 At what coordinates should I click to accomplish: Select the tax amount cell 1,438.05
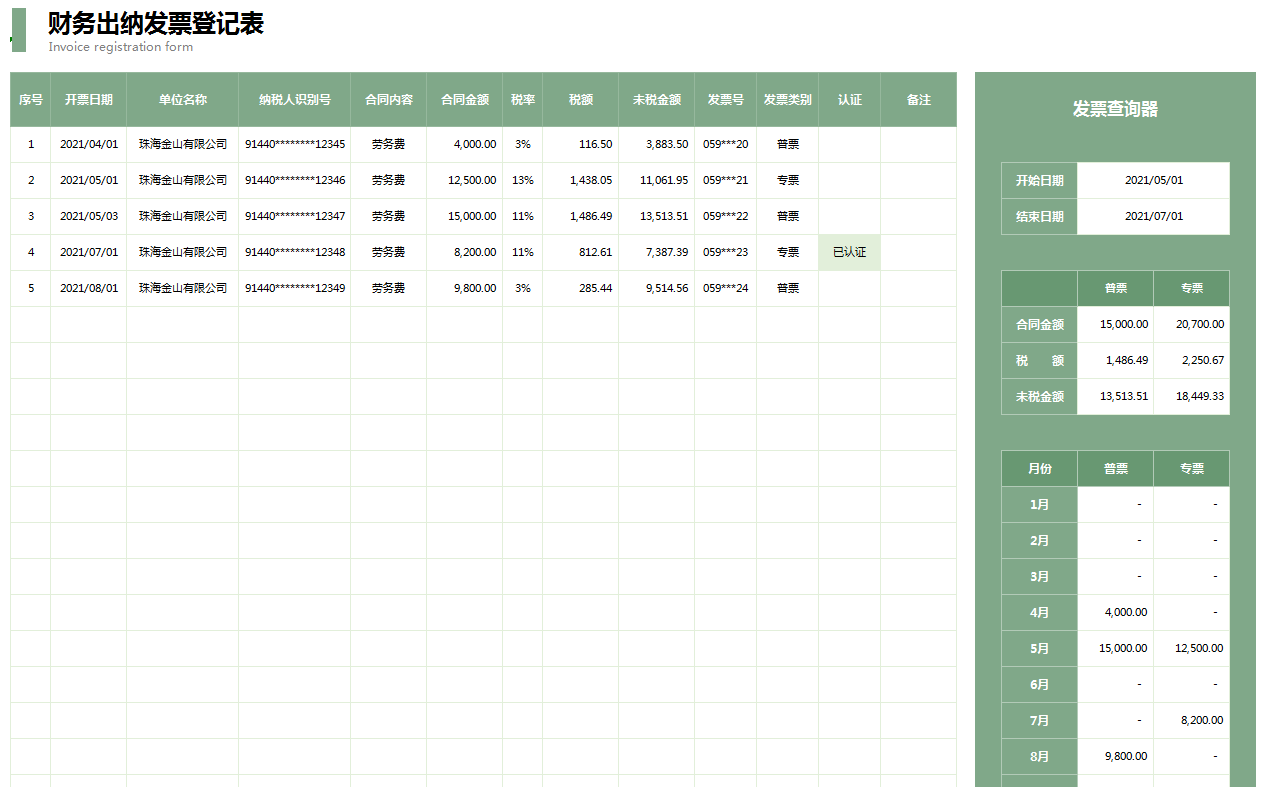coord(580,181)
